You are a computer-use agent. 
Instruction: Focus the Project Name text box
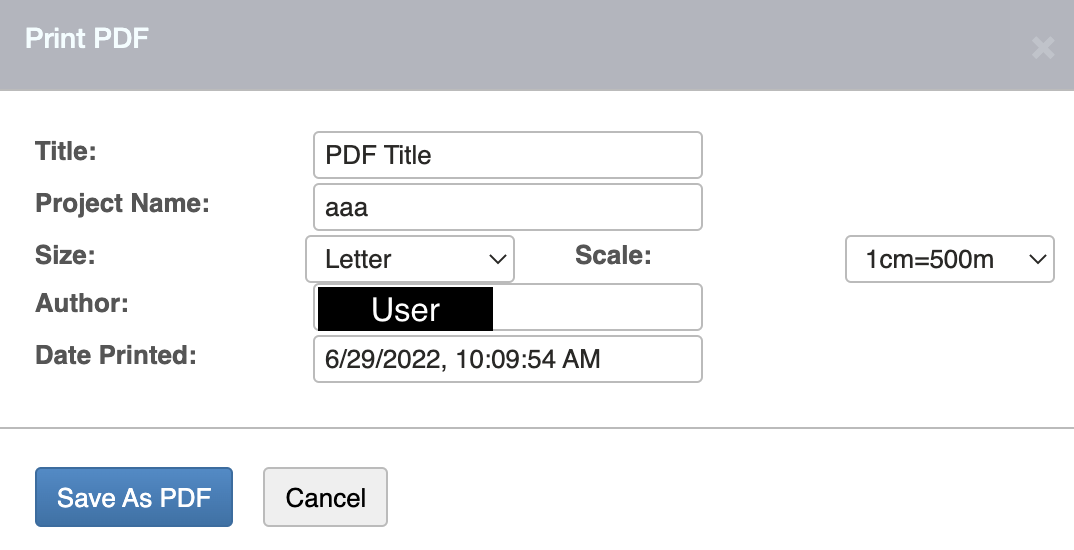(507, 207)
